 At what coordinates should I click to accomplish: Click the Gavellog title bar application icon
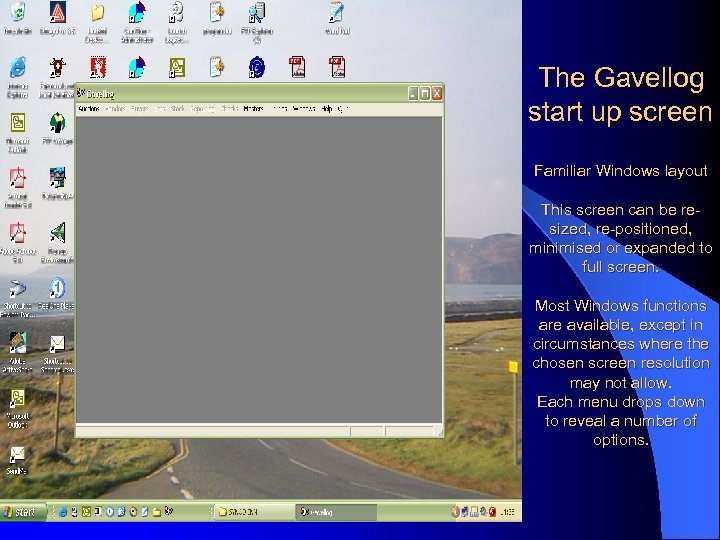[x=81, y=93]
